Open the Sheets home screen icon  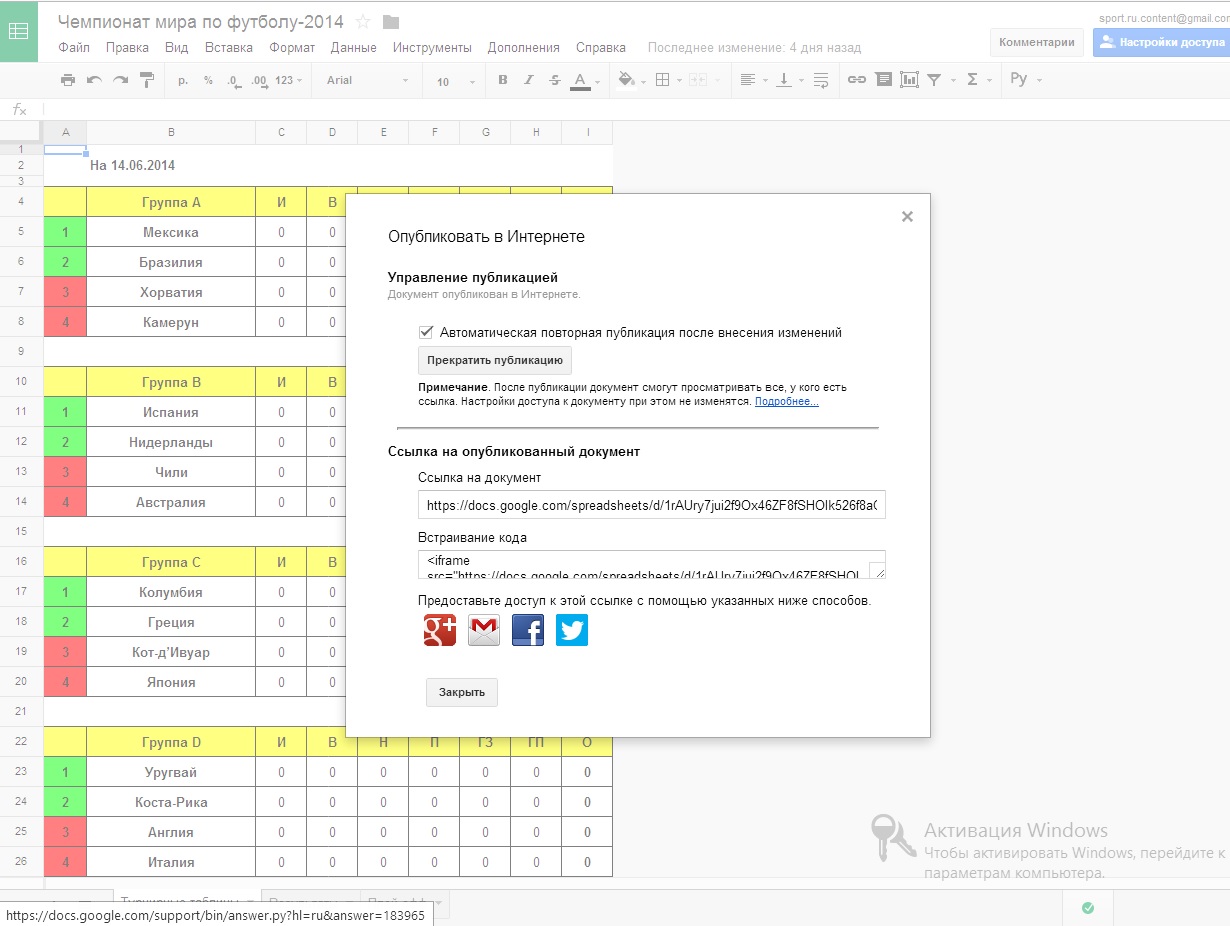[19, 31]
